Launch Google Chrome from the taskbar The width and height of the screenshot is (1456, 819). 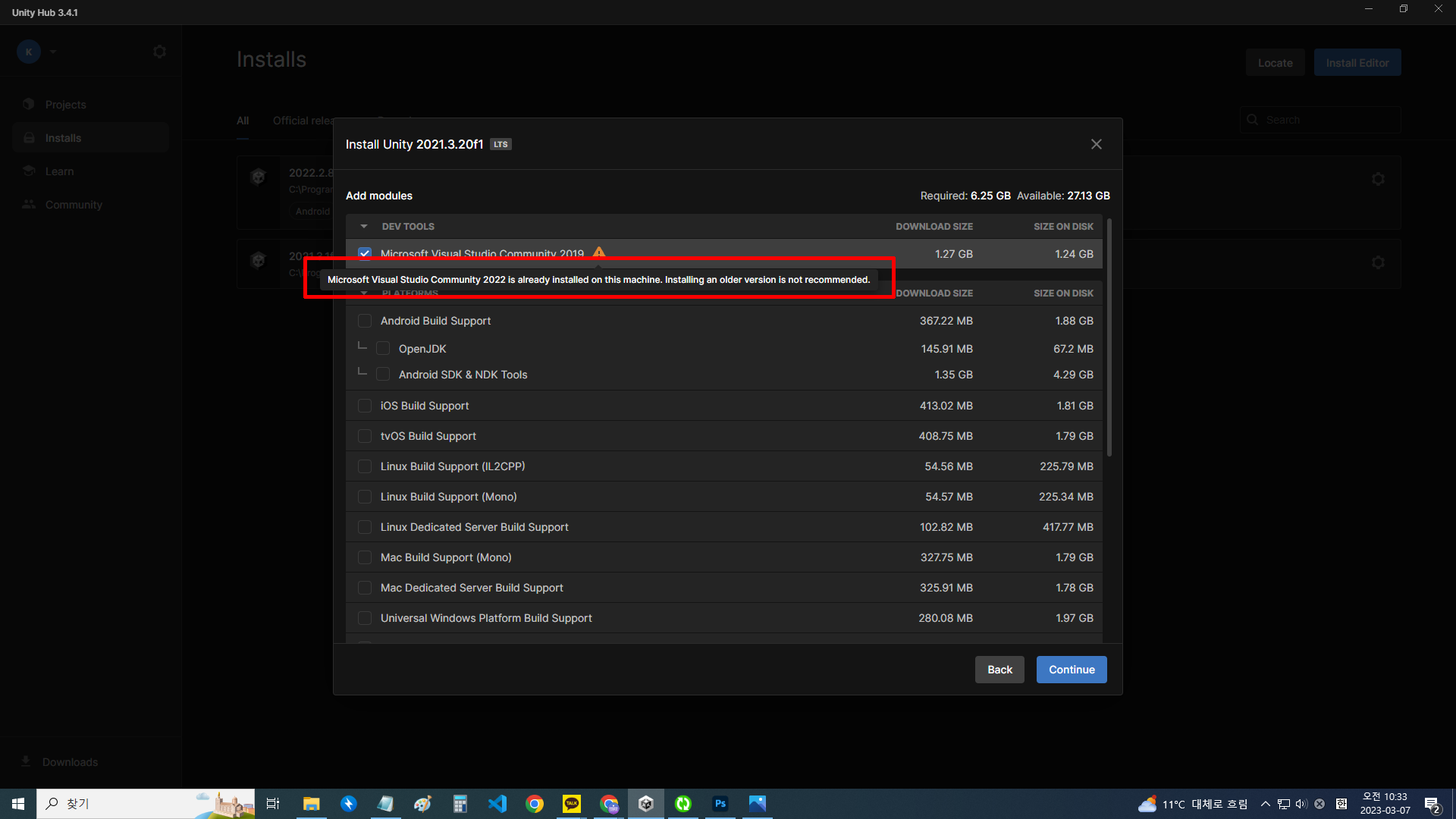tap(535, 804)
